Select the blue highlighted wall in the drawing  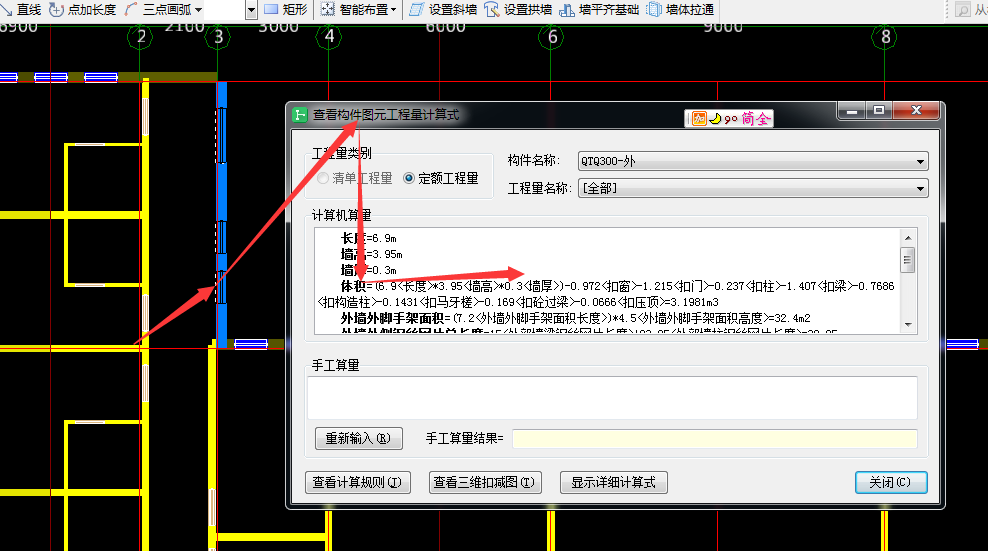click(222, 214)
